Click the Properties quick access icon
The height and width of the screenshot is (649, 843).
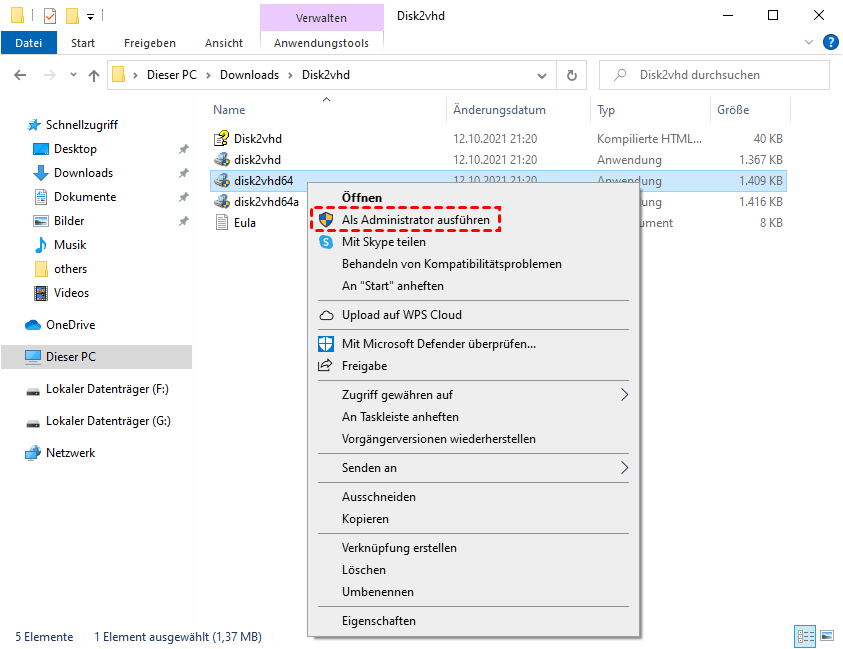[x=50, y=16]
